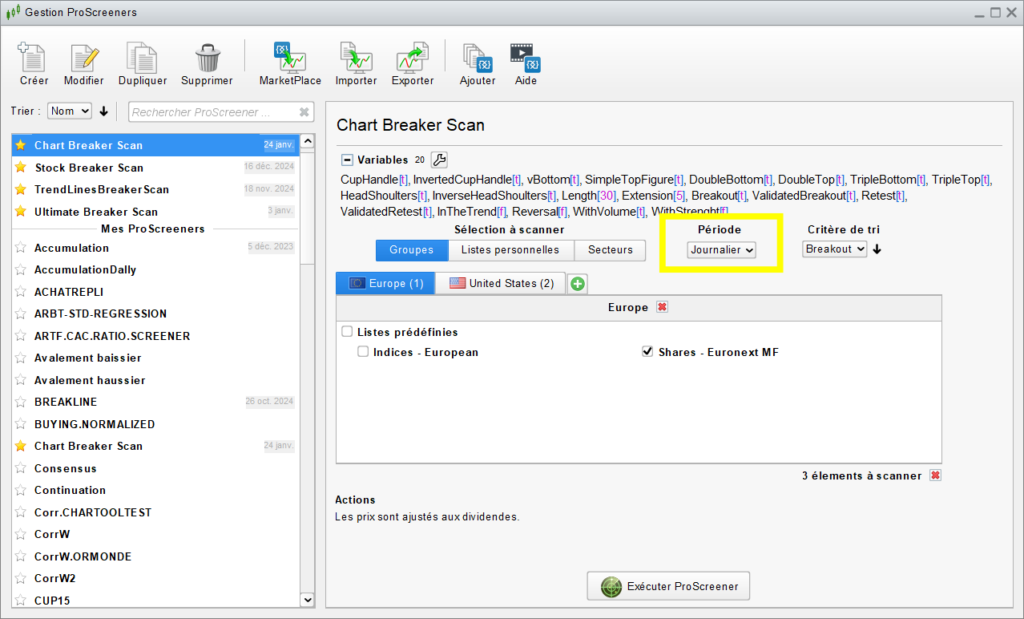Image resolution: width=1024 pixels, height=619 pixels.
Task: Unstar TrendLinesBreakerScan favorite
Action: tap(21, 189)
